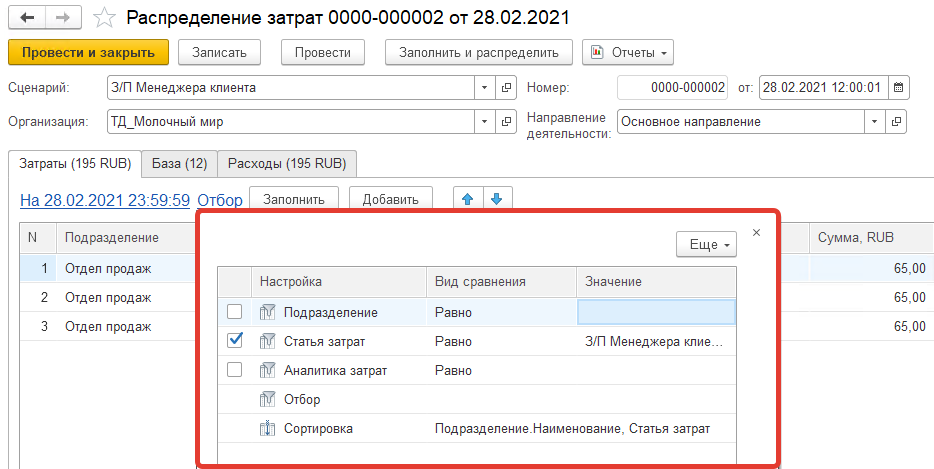The width and height of the screenshot is (934, 469).
Task: Uncheck the Статья затрат filter checkbox
Action: click(235, 341)
